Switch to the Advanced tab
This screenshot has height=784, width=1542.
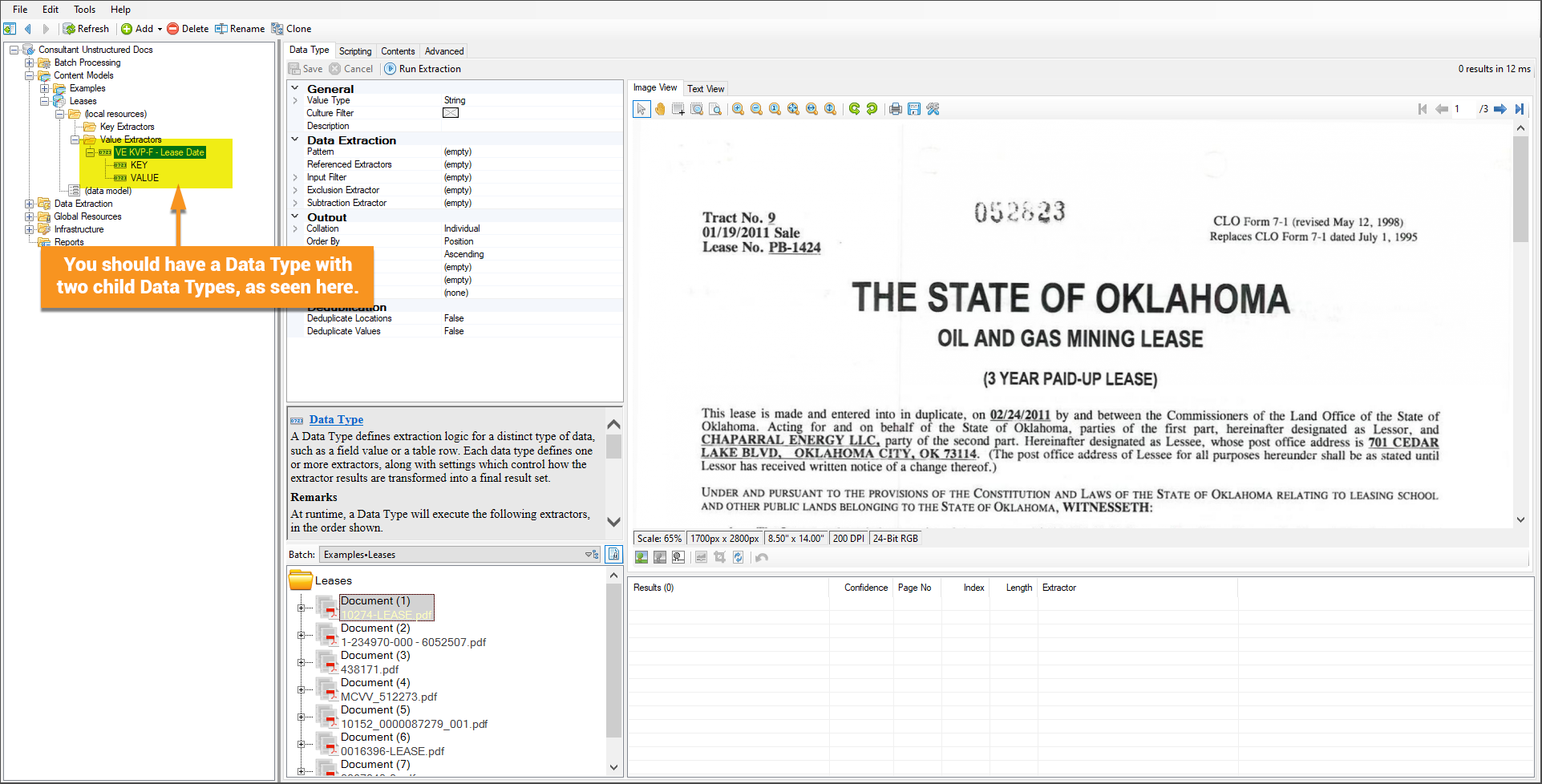pos(444,51)
